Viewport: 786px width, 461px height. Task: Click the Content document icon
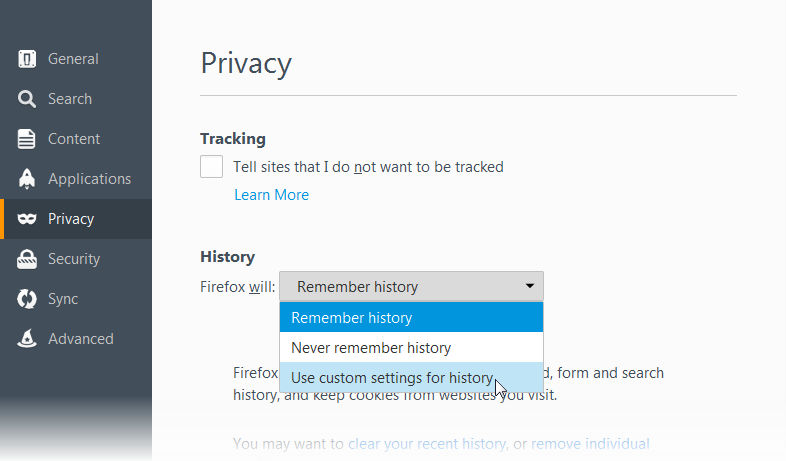27,139
